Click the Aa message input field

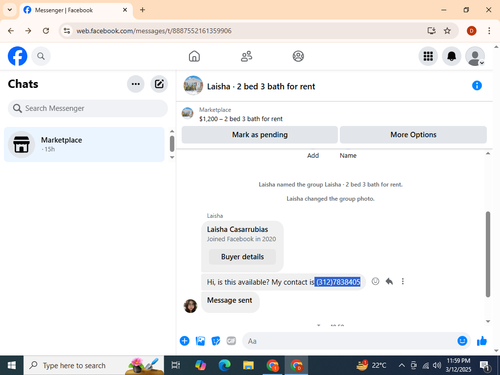pyautogui.click(x=348, y=341)
